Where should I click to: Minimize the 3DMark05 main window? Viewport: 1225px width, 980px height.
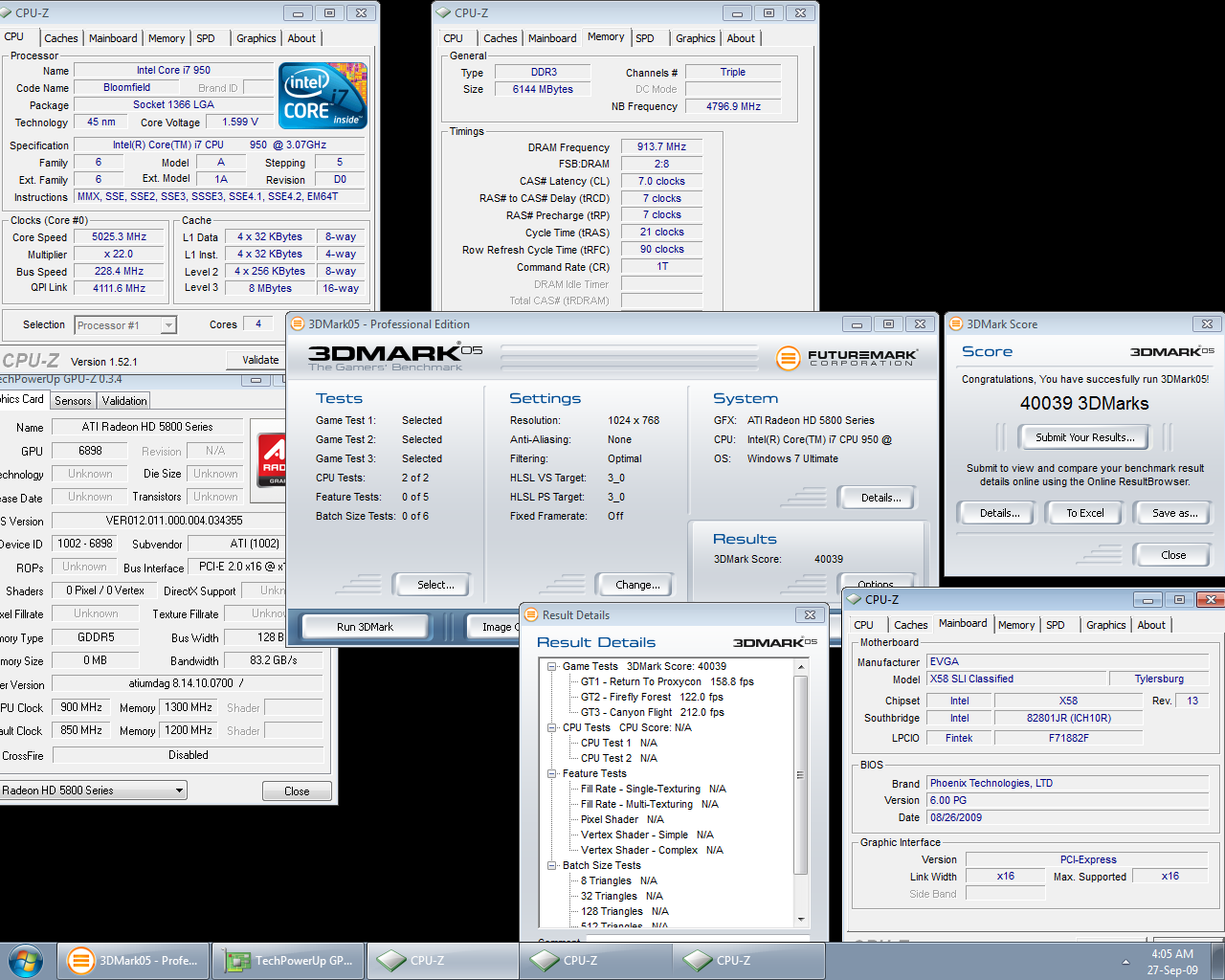coord(857,324)
